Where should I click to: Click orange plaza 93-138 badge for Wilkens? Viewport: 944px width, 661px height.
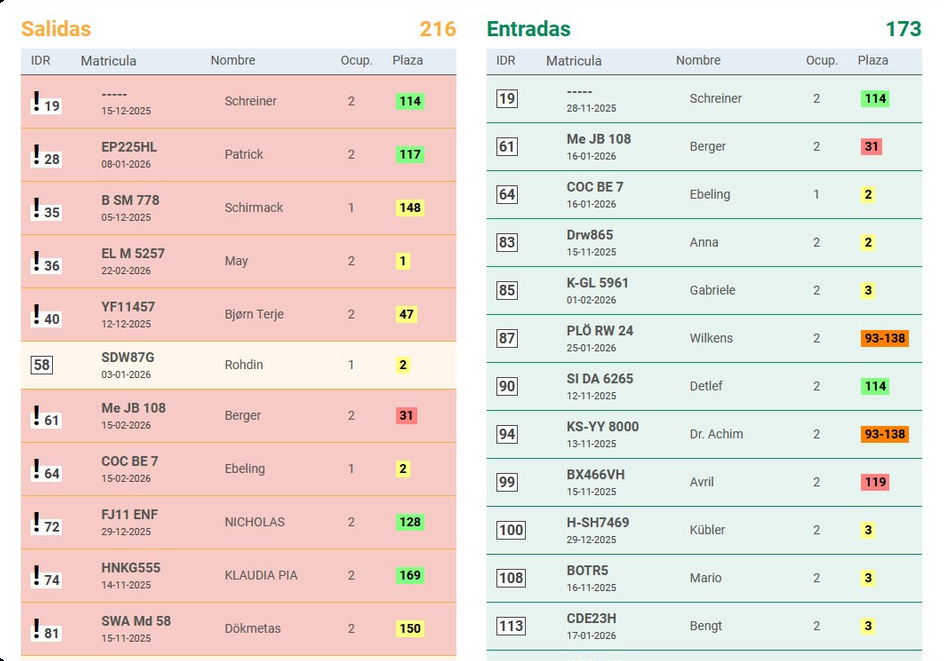(884, 339)
